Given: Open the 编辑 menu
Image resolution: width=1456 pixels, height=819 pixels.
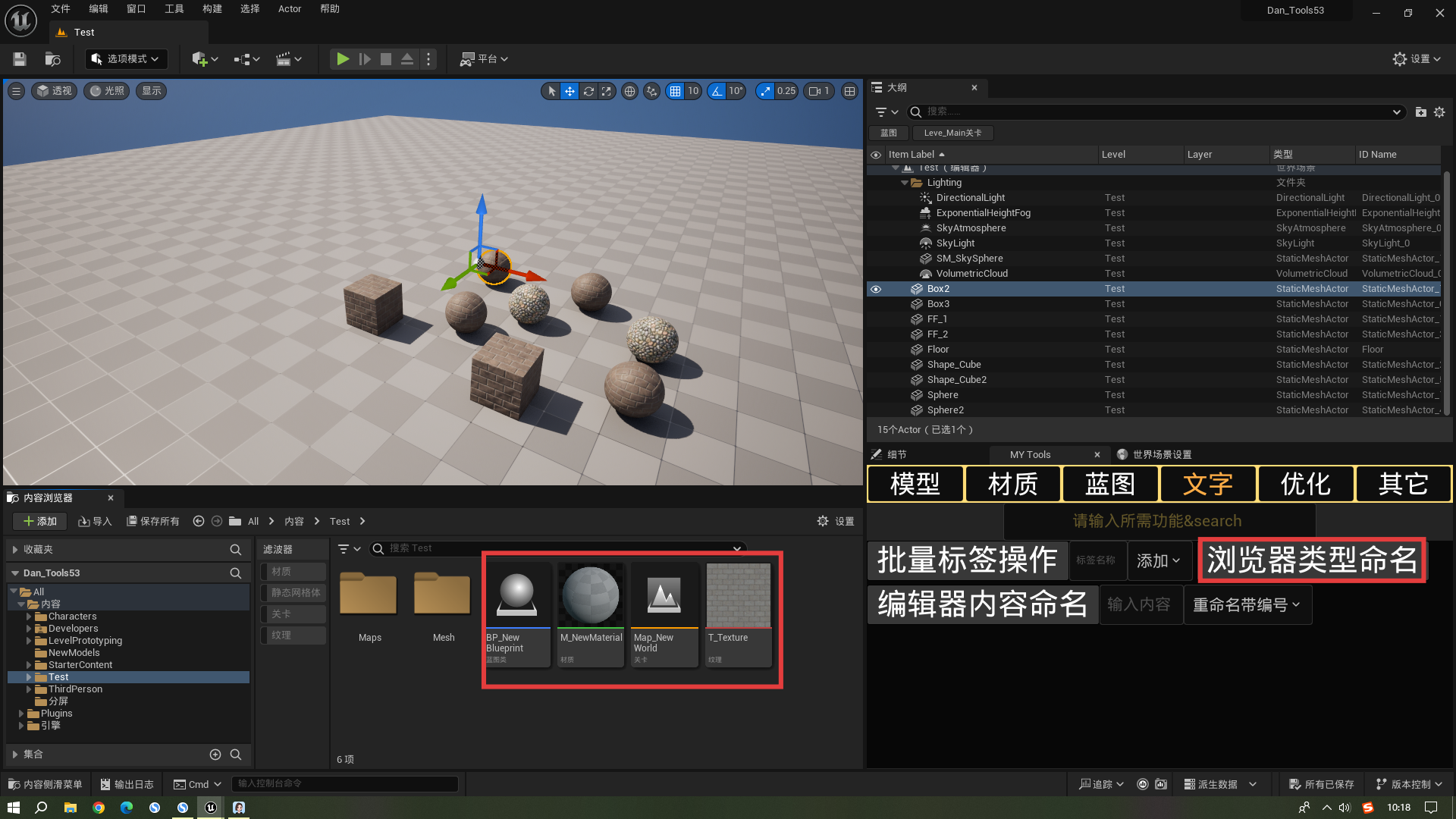Looking at the screenshot, I should [99, 9].
